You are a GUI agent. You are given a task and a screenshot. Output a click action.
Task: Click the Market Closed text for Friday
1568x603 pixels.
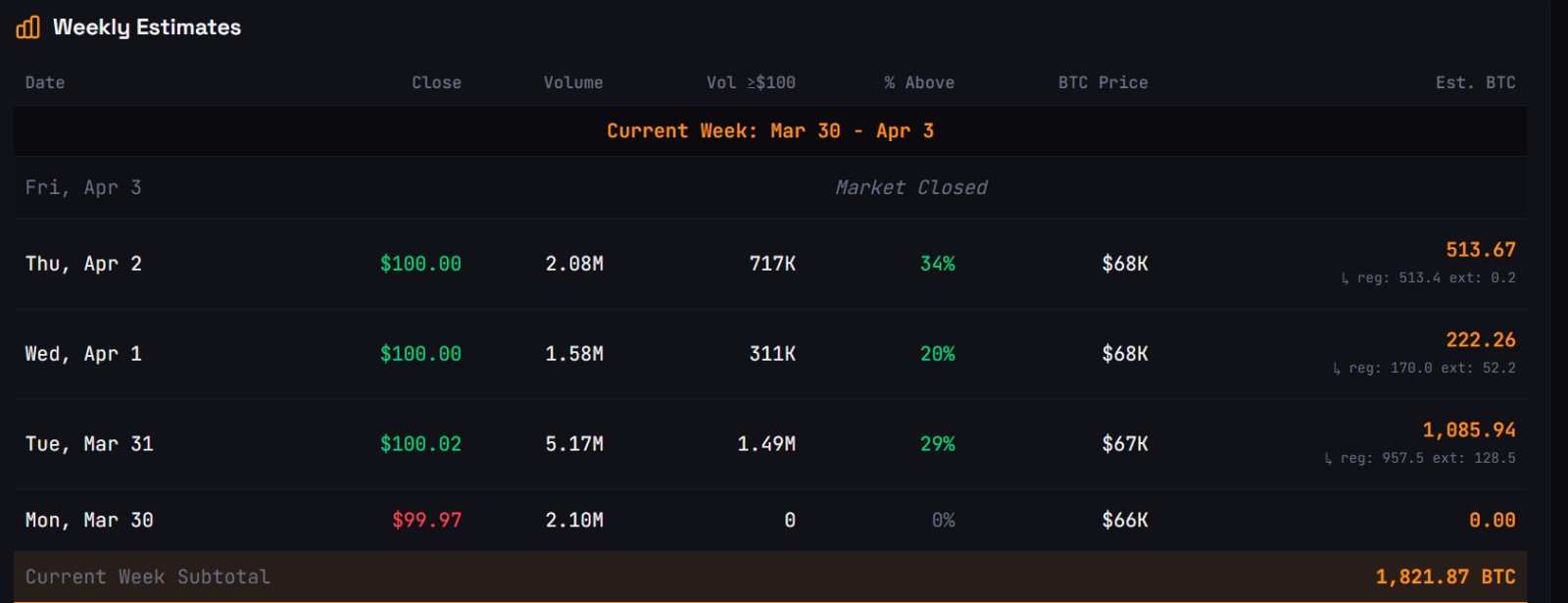[911, 187]
